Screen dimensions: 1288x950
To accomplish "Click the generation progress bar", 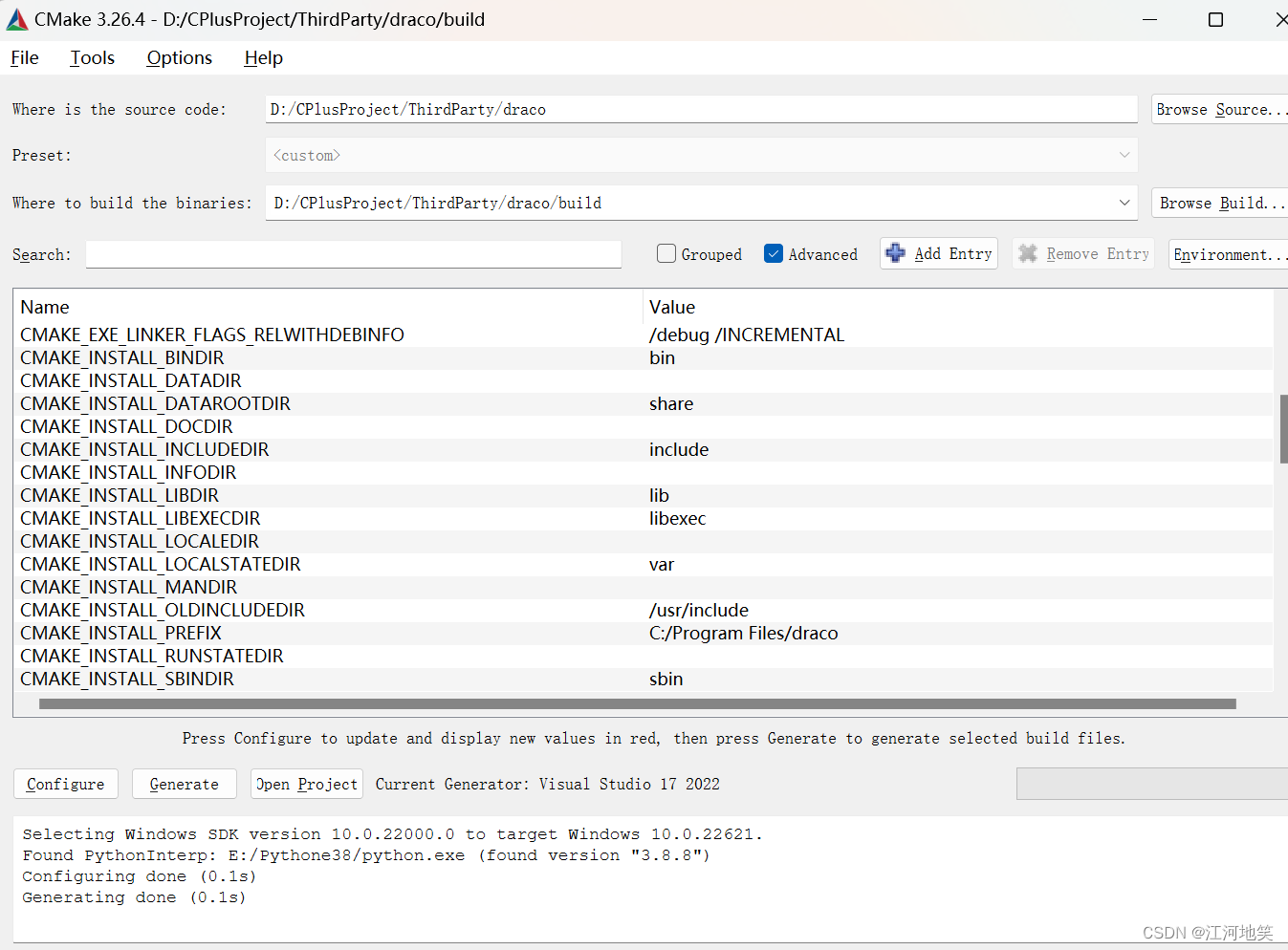I will (x=1152, y=784).
